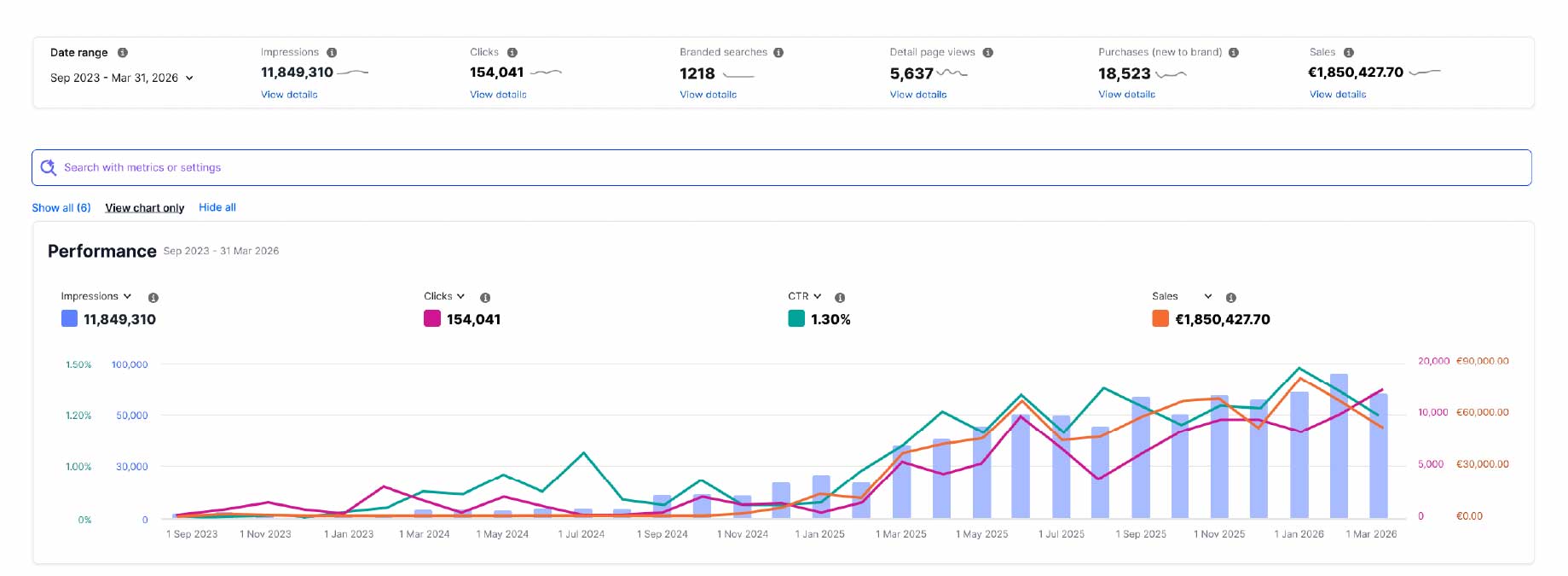The height and width of the screenshot is (576, 1568).
Task: Click the 1 Jan 2025 x-axis label
Action: coord(819,534)
